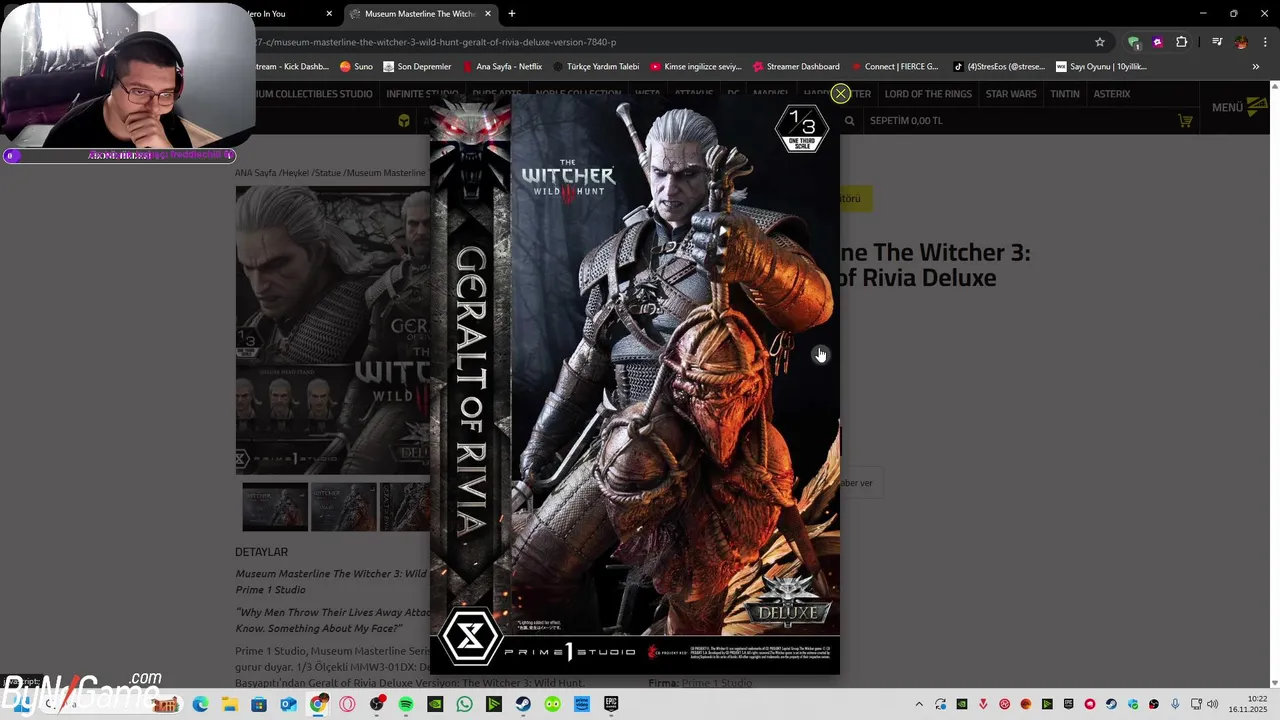Screen dimensions: 1280x720
Task: Open Spotify from the taskbar
Action: point(406,704)
